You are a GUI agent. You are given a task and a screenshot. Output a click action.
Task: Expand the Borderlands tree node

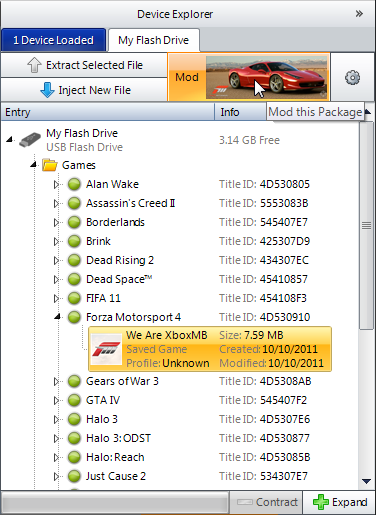point(56,222)
